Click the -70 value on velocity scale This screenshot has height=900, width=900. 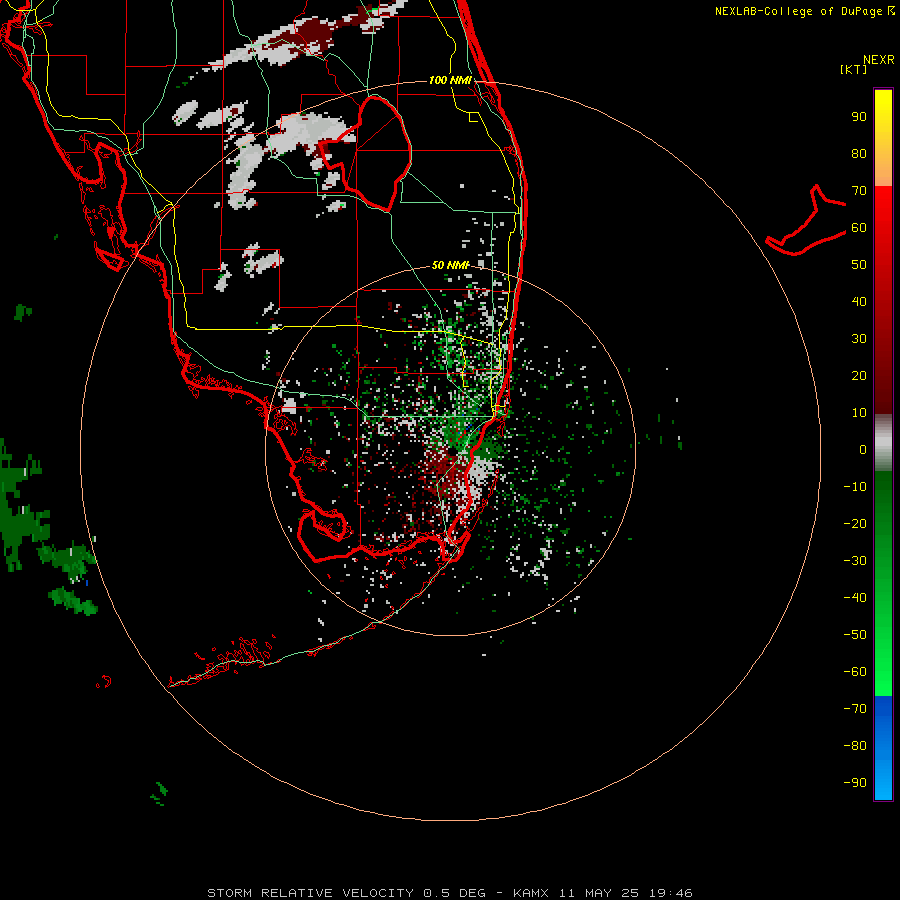point(855,709)
